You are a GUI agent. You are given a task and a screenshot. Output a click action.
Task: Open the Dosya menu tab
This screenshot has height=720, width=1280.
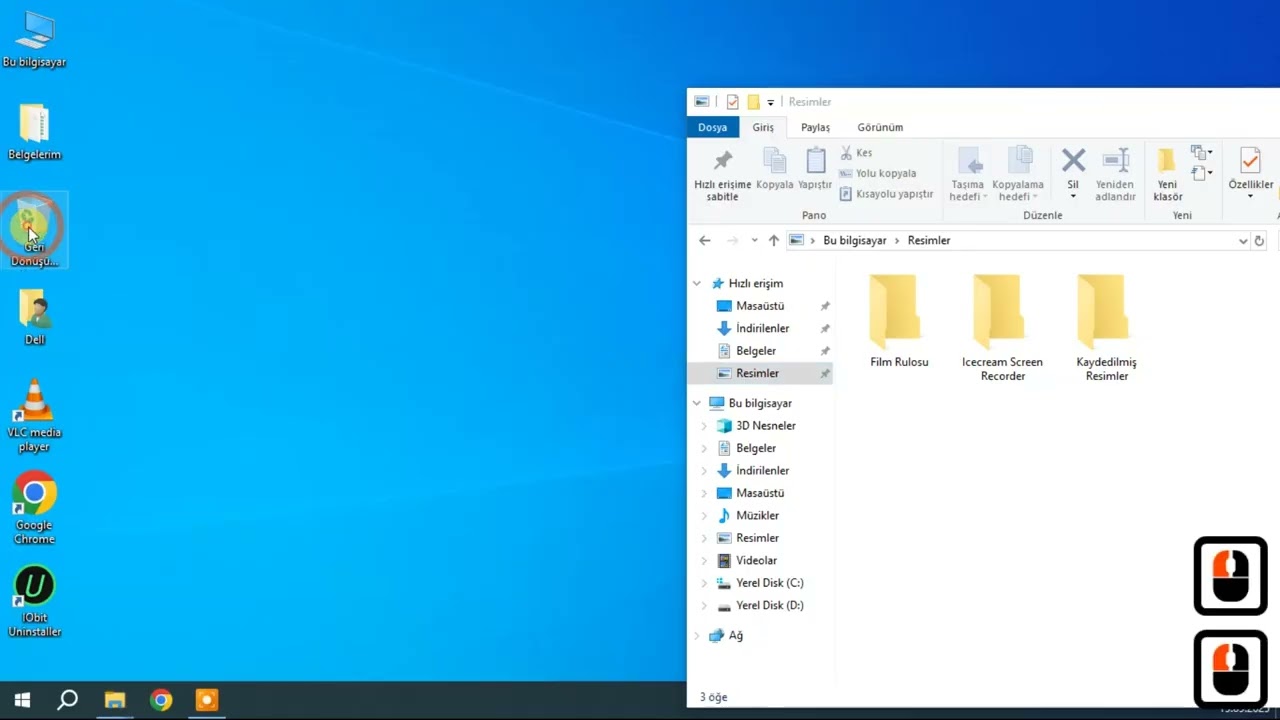click(712, 127)
